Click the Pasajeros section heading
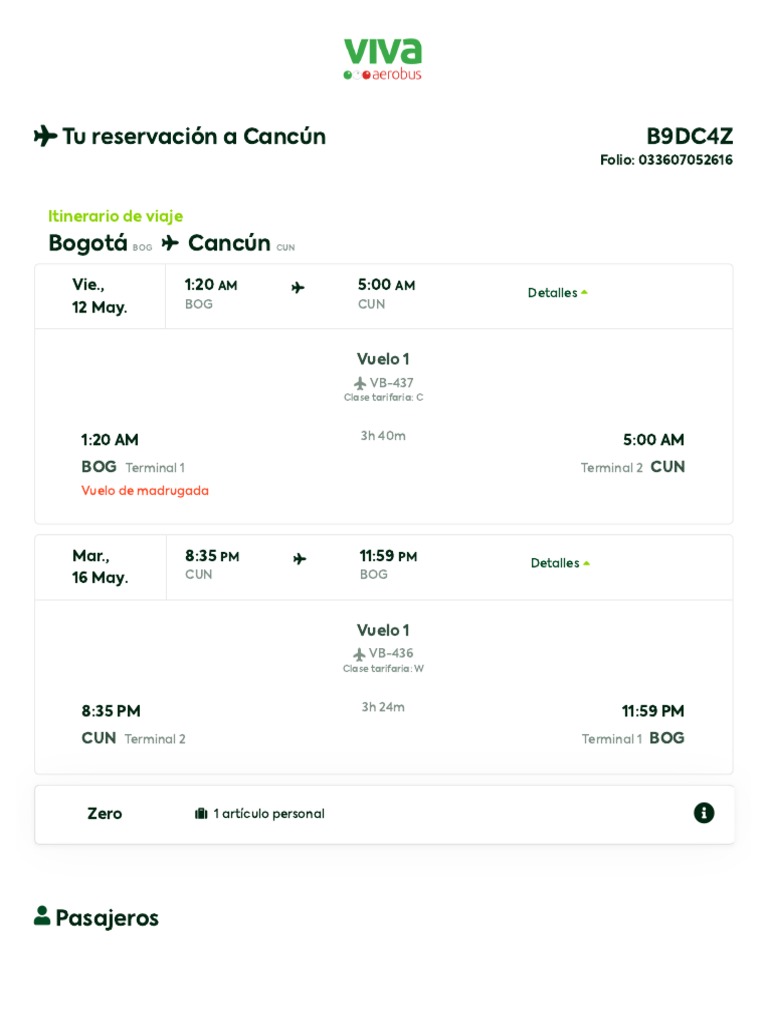Screen dimensions: 768x1024 [x=107, y=918]
